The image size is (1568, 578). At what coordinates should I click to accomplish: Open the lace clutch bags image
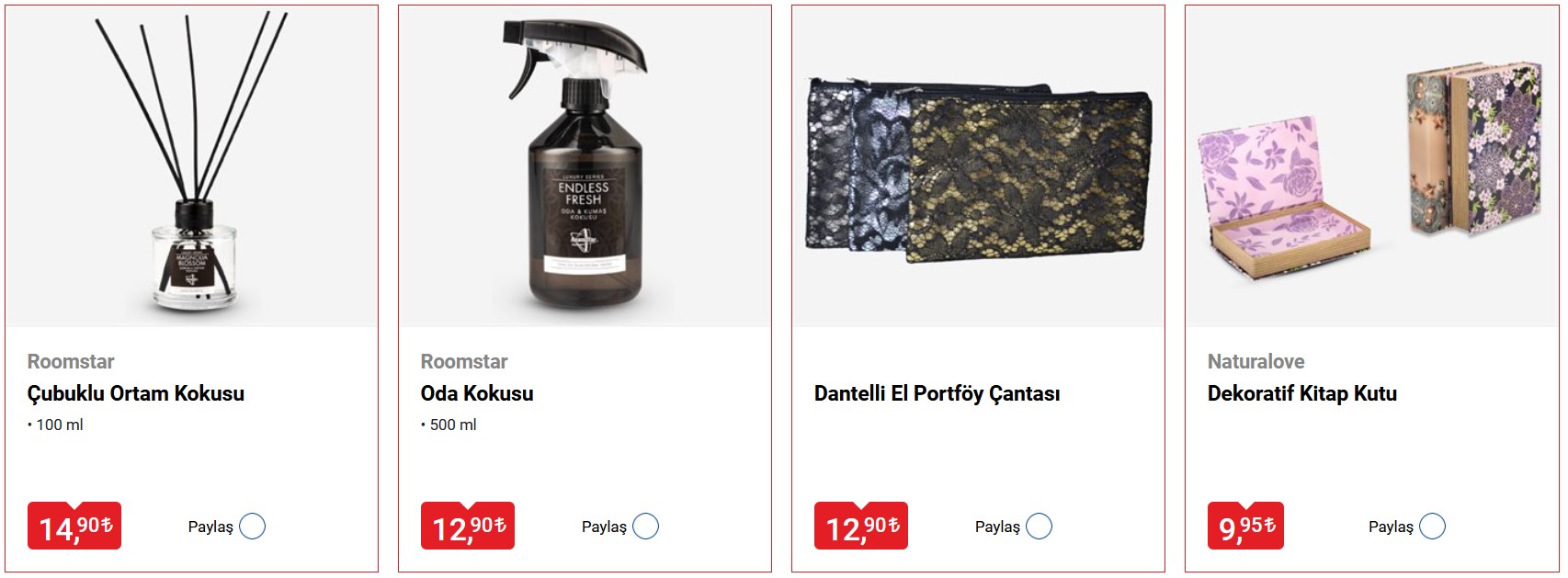[978, 166]
